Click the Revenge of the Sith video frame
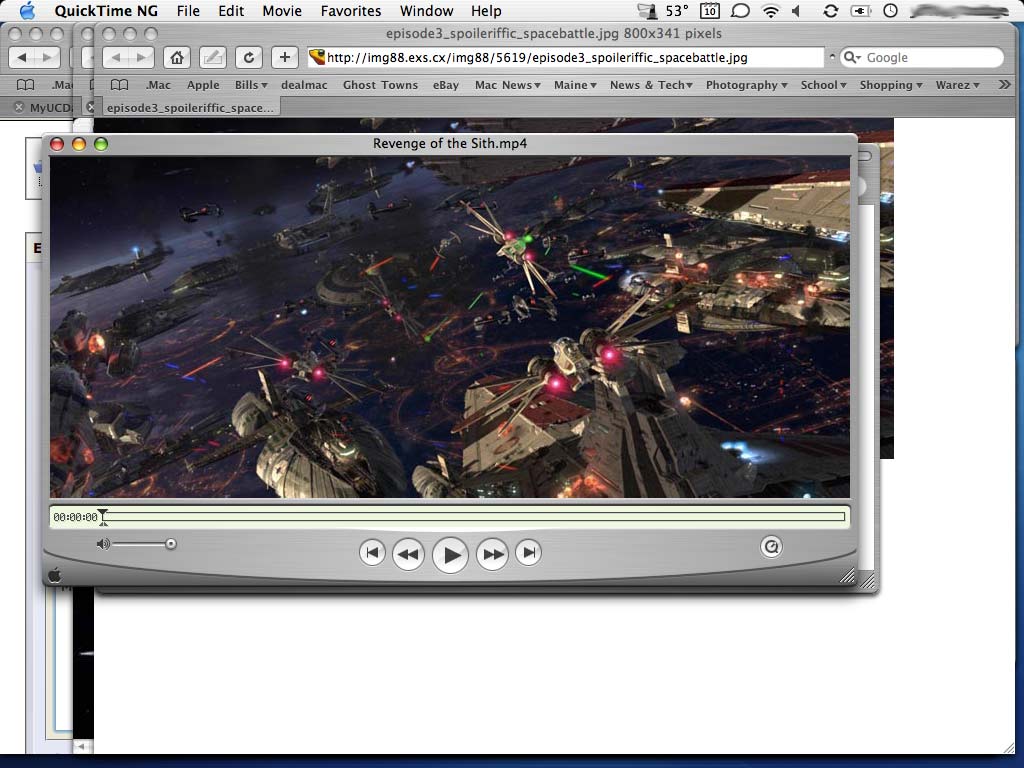1024x768 pixels. (x=450, y=327)
